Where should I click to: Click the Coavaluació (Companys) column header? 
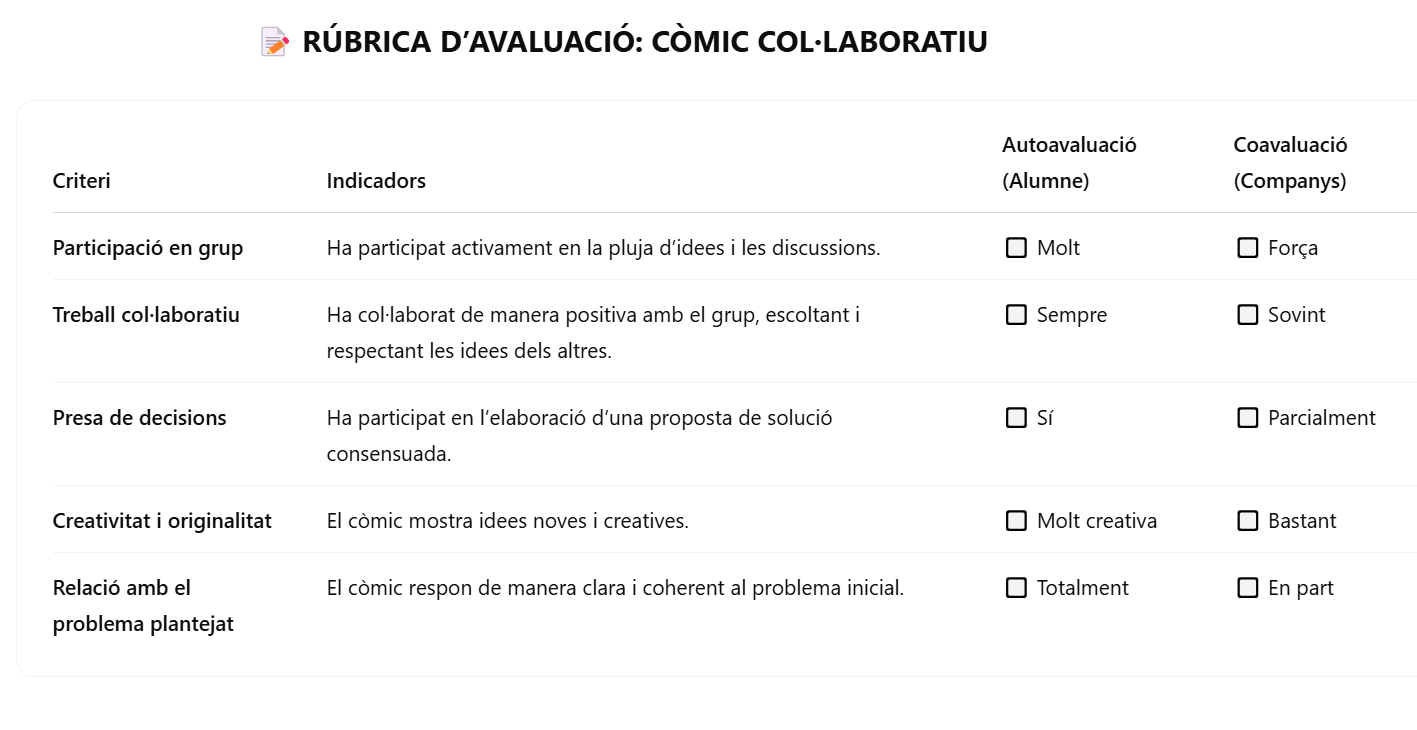tap(1290, 163)
